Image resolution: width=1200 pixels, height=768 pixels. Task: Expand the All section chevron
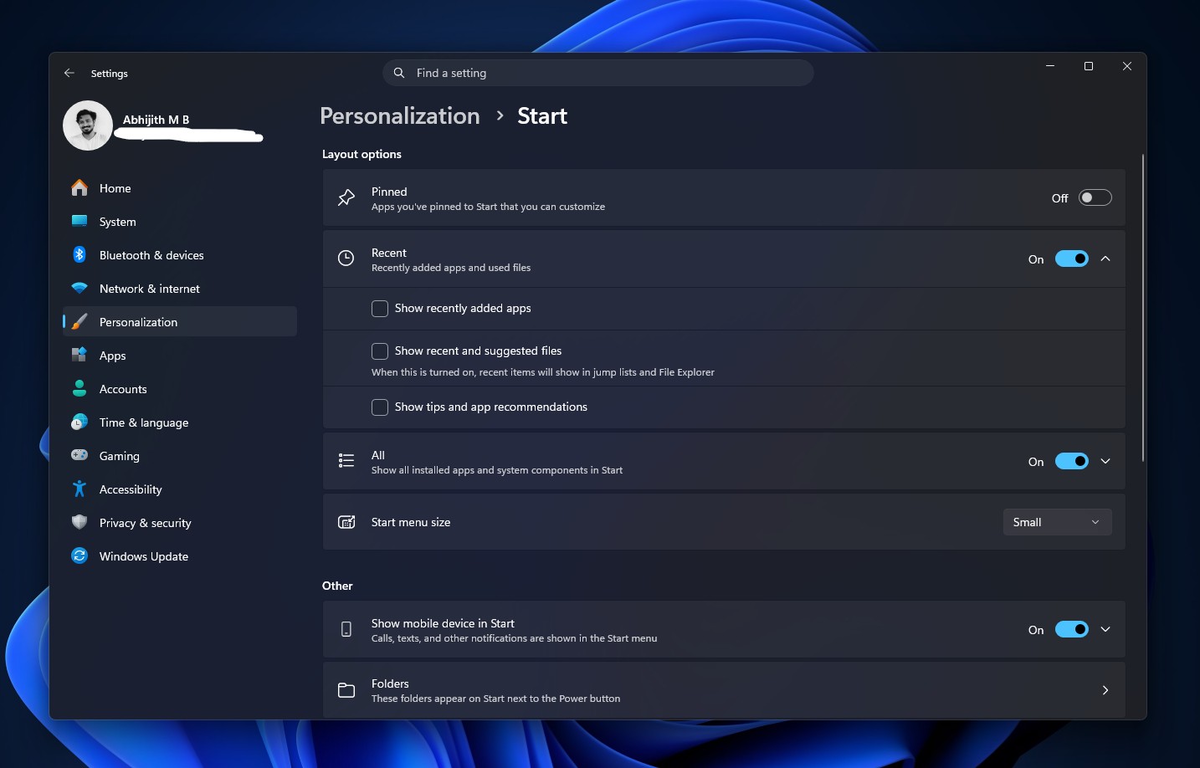(x=1105, y=461)
